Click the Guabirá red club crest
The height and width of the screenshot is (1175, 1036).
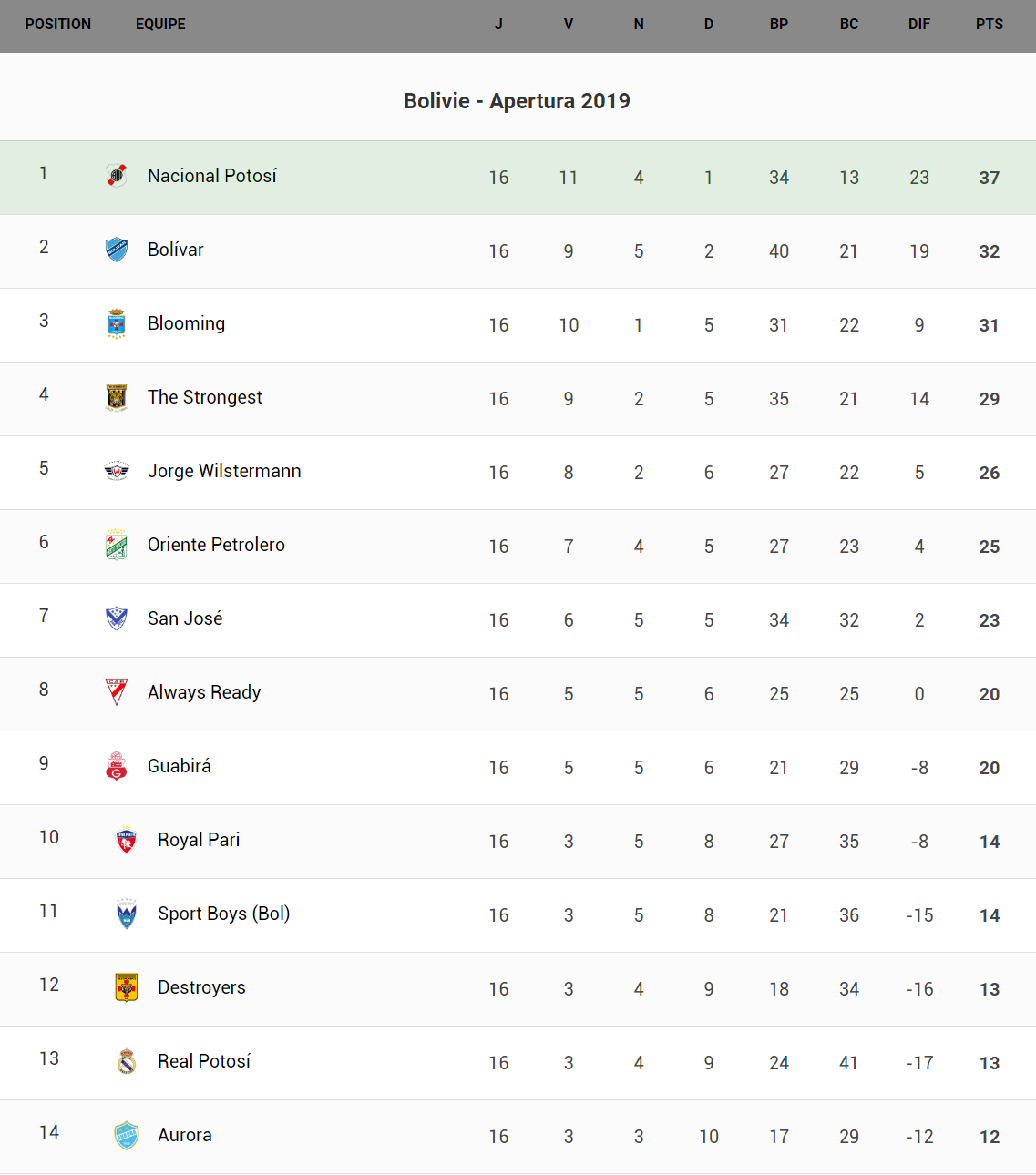pos(117,766)
